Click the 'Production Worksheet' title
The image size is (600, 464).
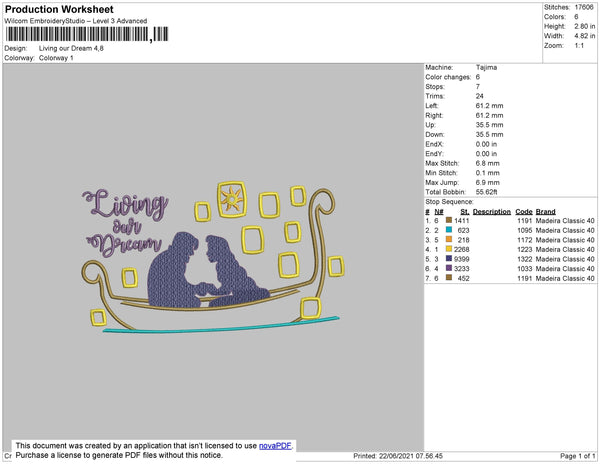59,9
